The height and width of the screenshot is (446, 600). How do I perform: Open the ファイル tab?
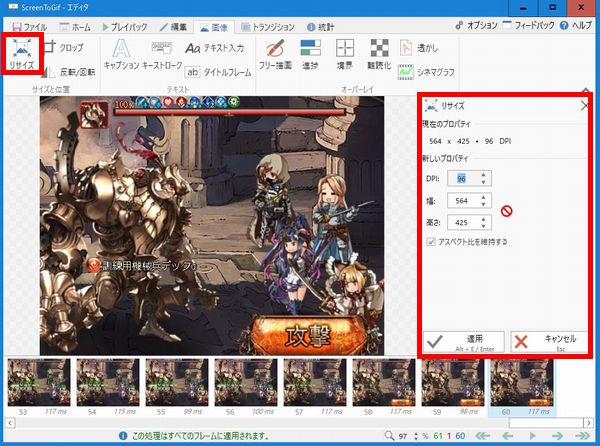[x=29, y=27]
